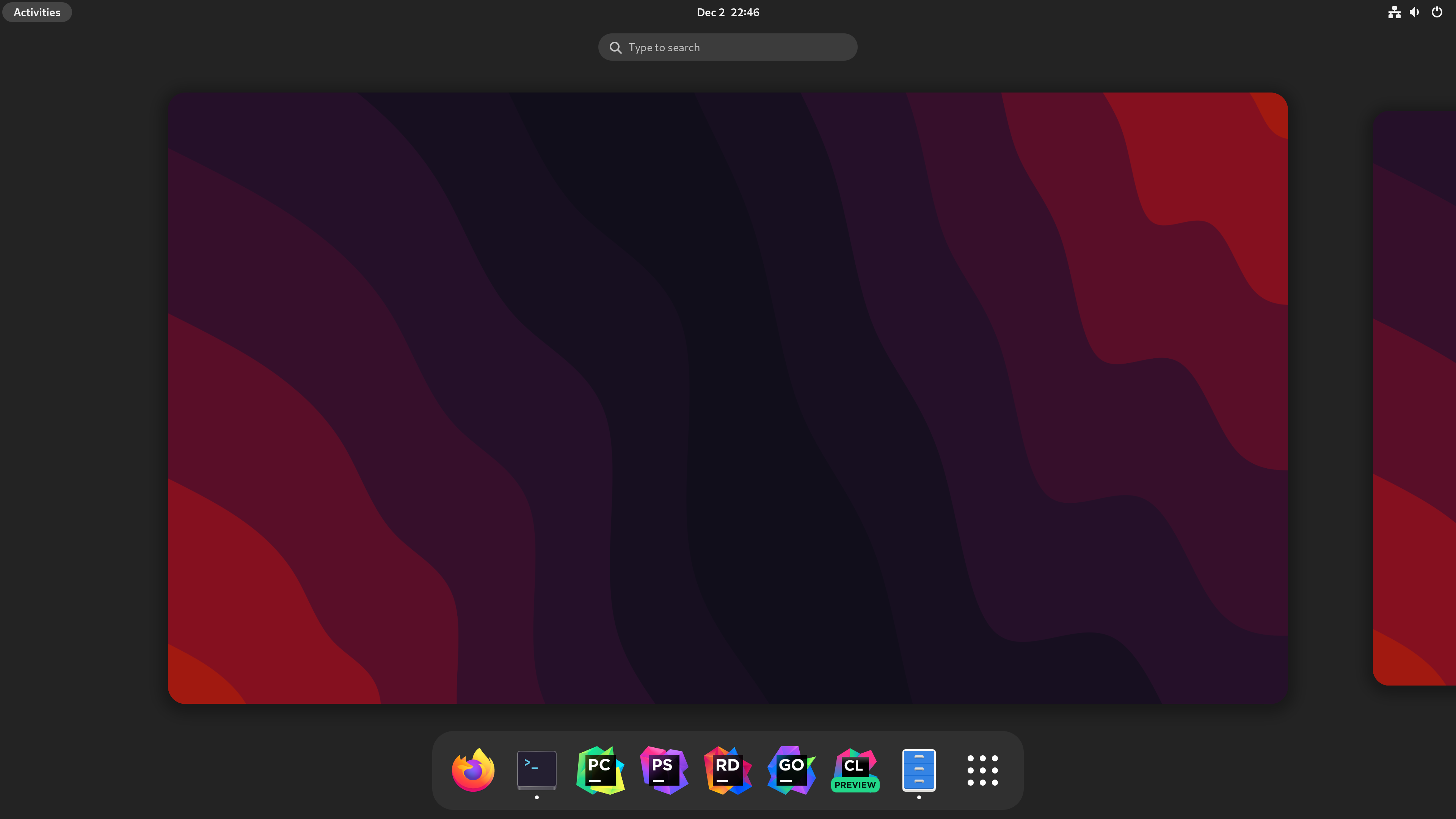1456x819 pixels.
Task: Focus the Type to search field
Action: 728,47
